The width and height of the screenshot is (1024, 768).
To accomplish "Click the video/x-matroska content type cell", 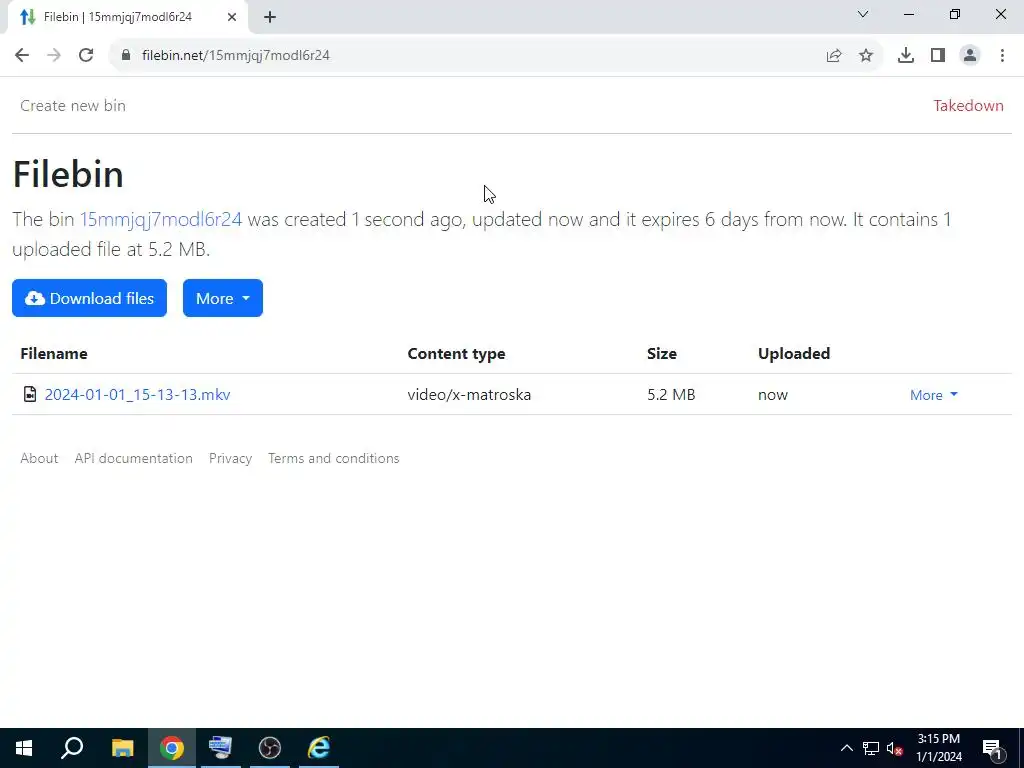I will point(469,394).
